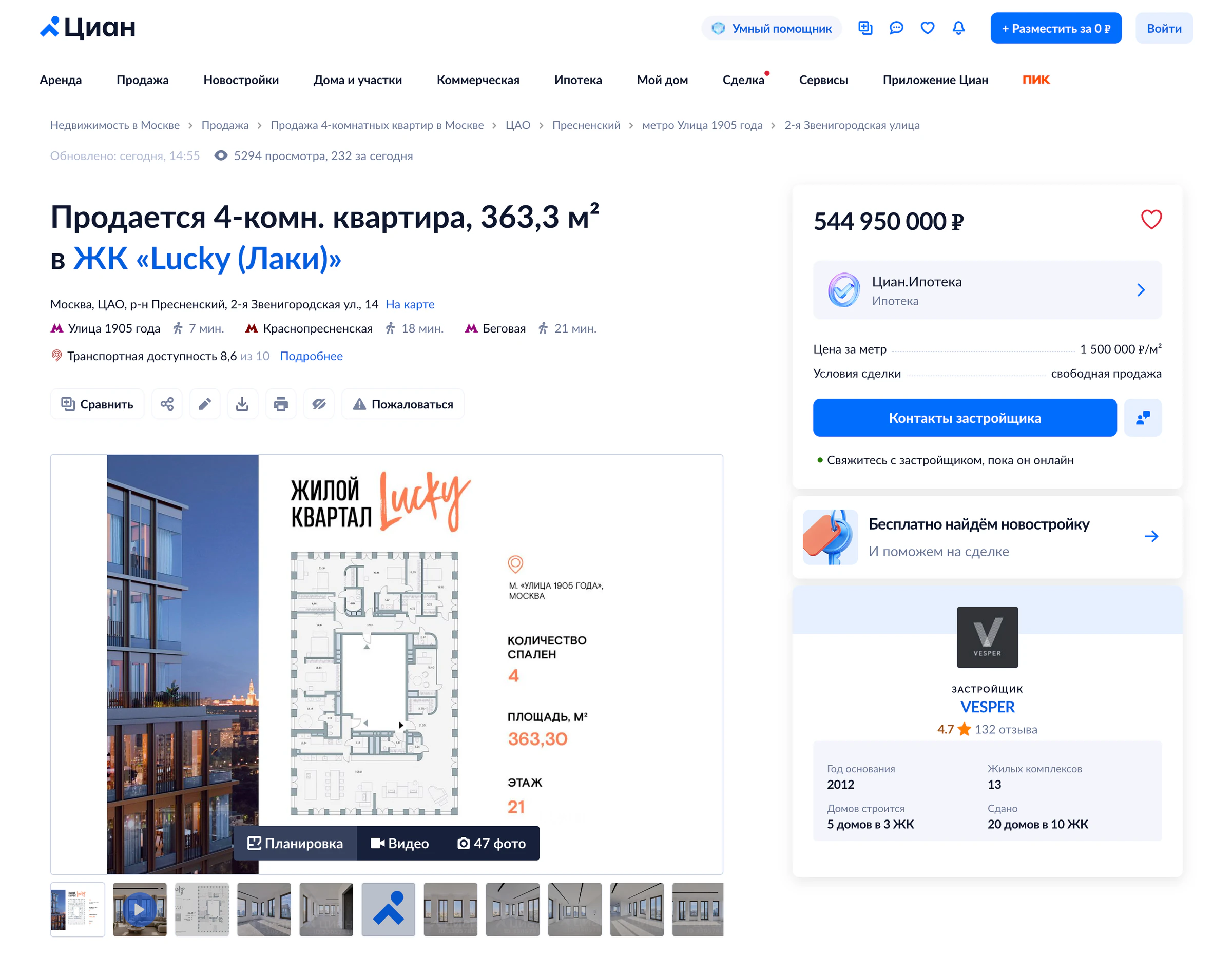The height and width of the screenshot is (957, 1232).
Task: Open 2-я Звенигородская улица breadcrumb
Action: [x=852, y=125]
